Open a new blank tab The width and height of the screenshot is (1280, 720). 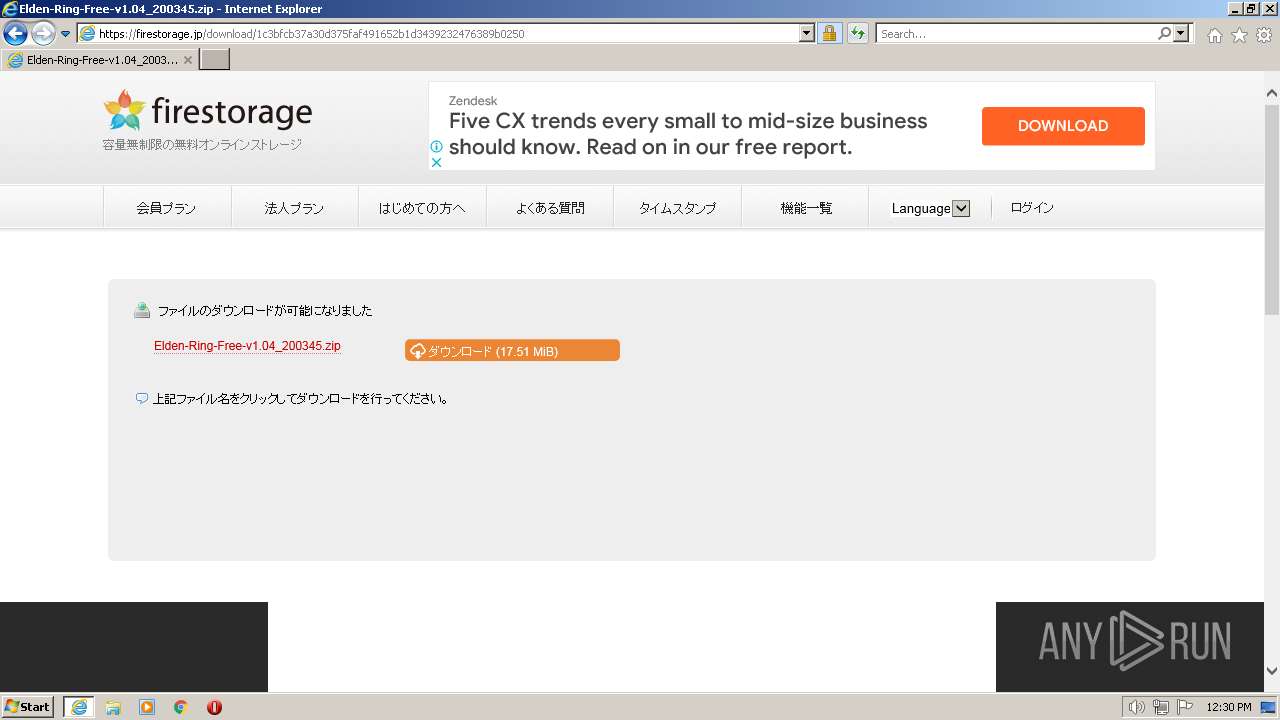215,60
